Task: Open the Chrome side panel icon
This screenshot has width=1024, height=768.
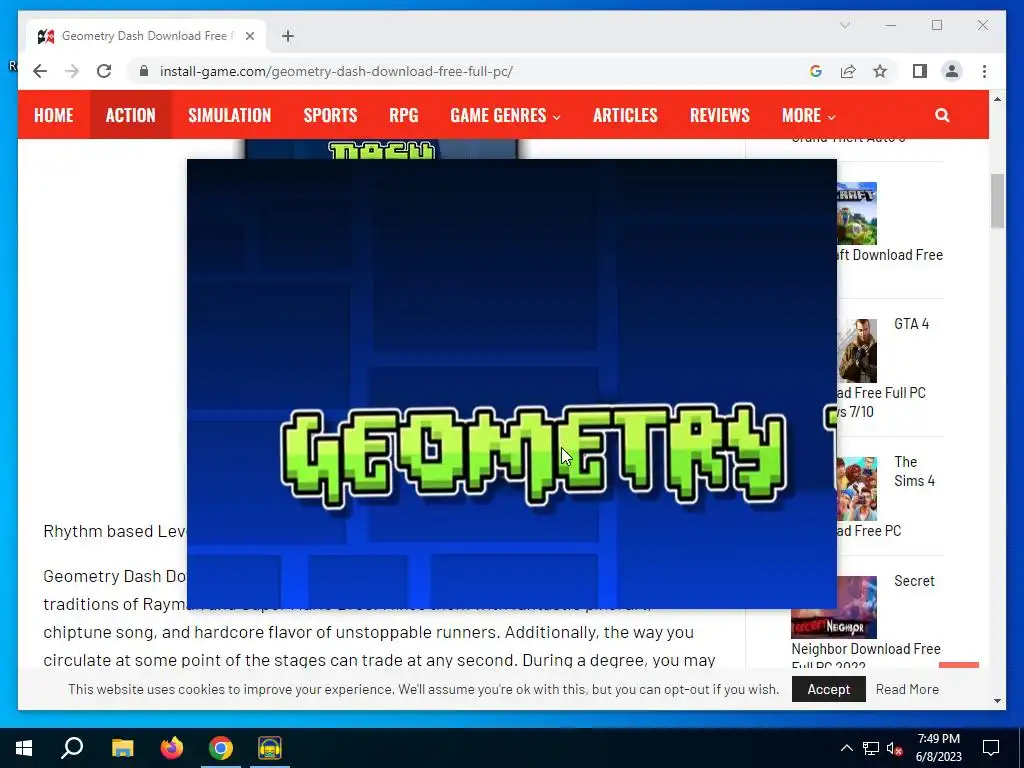Action: [920, 71]
